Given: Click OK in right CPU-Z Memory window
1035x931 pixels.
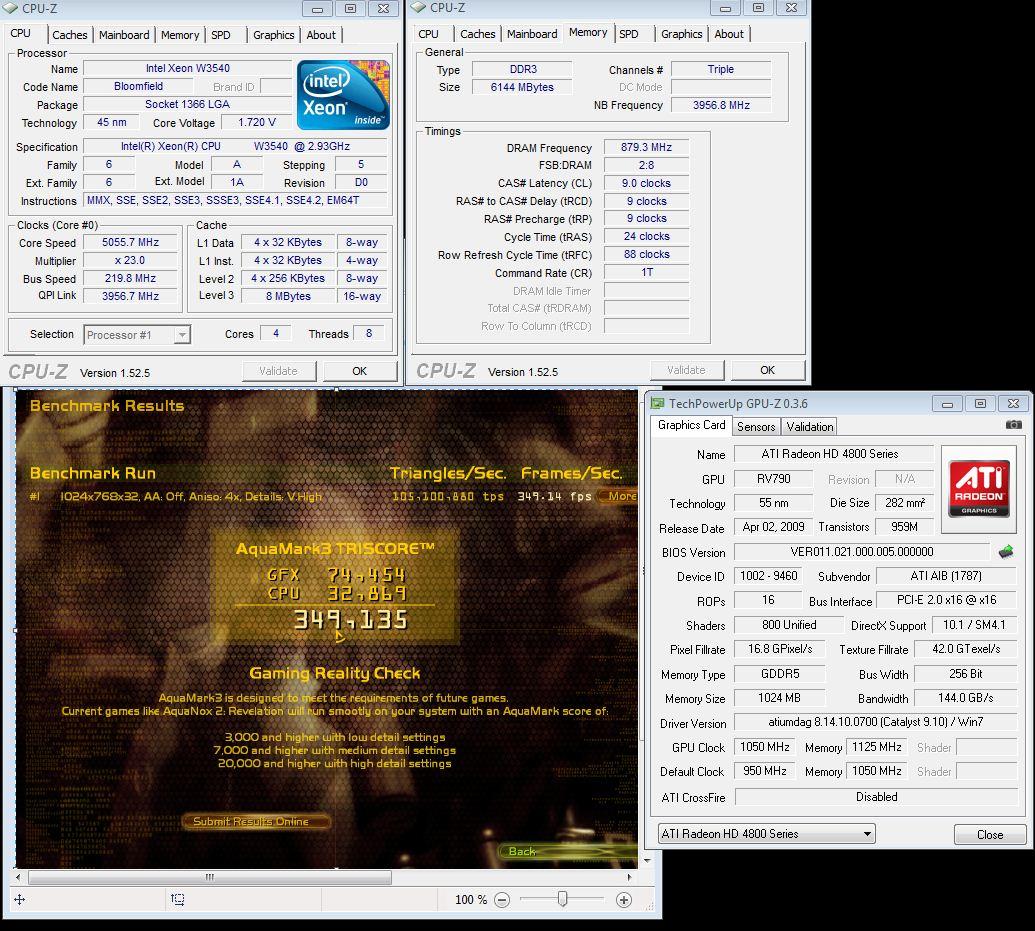Looking at the screenshot, I should [768, 370].
